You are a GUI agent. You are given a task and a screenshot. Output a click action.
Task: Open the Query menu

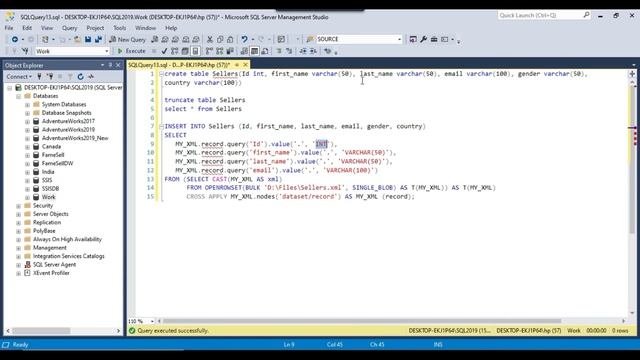click(69, 28)
